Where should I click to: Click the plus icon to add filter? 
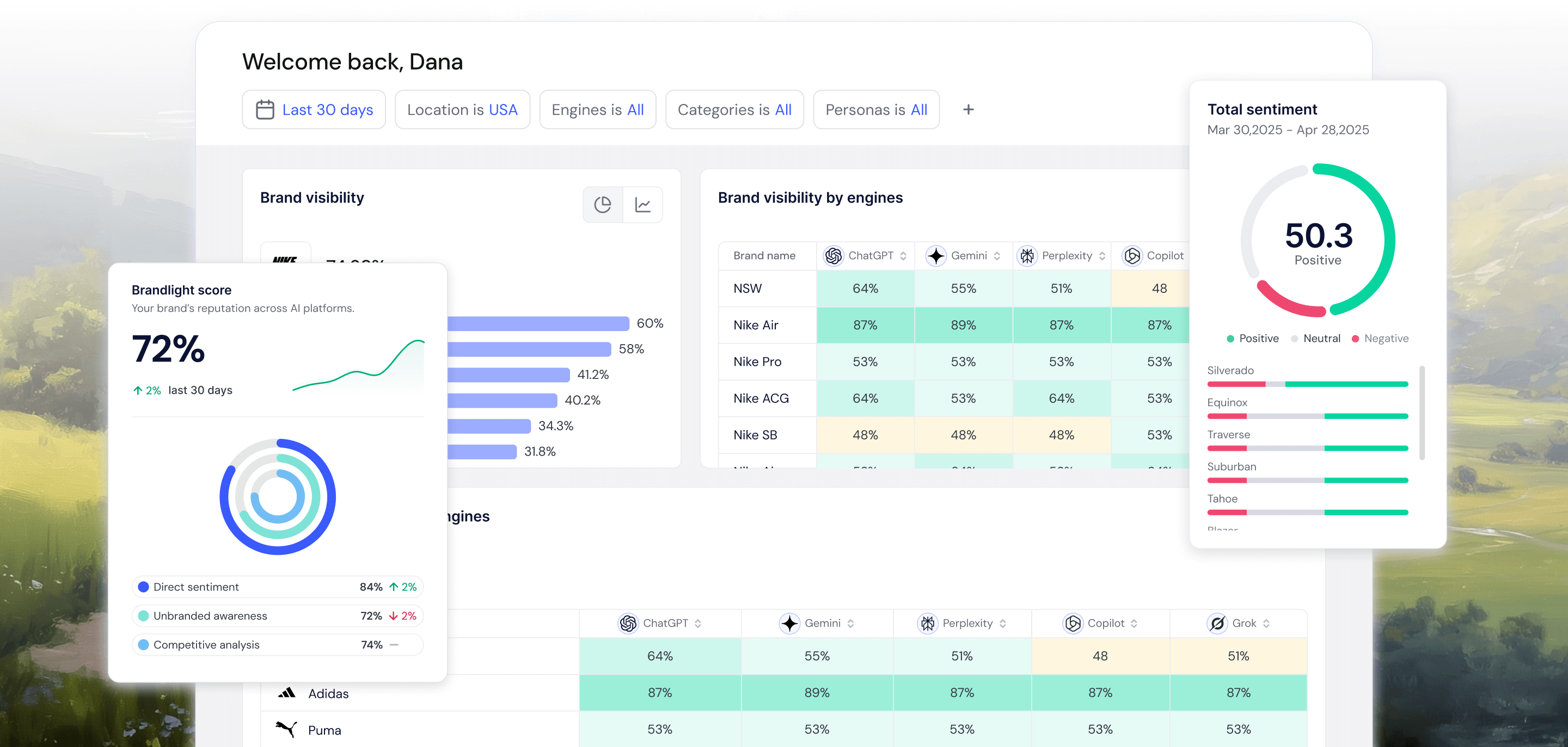tap(968, 109)
